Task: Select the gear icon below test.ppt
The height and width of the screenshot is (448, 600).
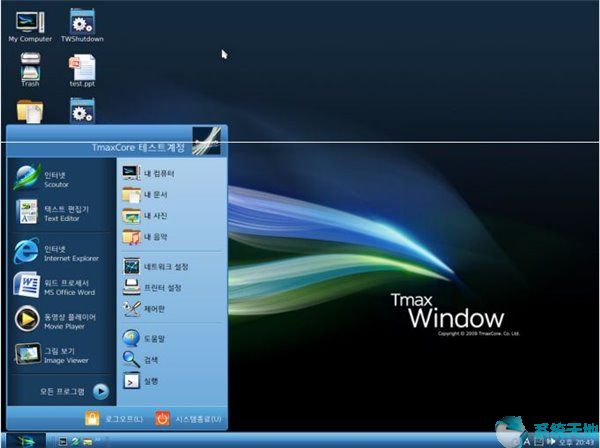Action: [82, 111]
